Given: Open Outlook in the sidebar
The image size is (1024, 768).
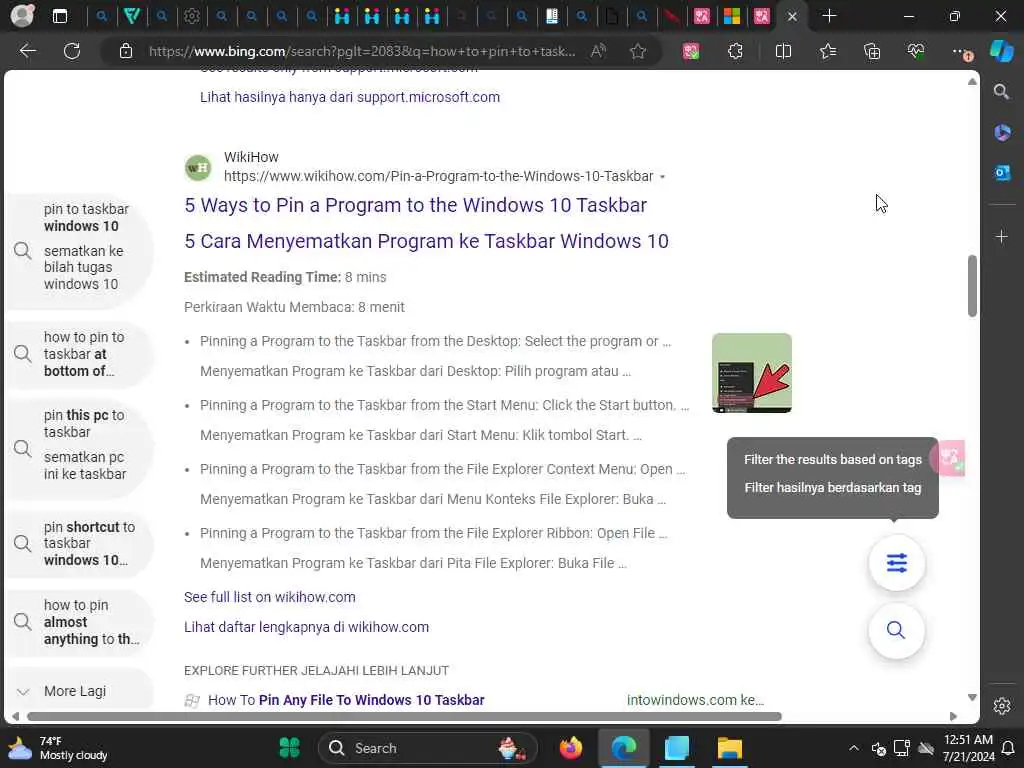Looking at the screenshot, I should tap(1002, 173).
